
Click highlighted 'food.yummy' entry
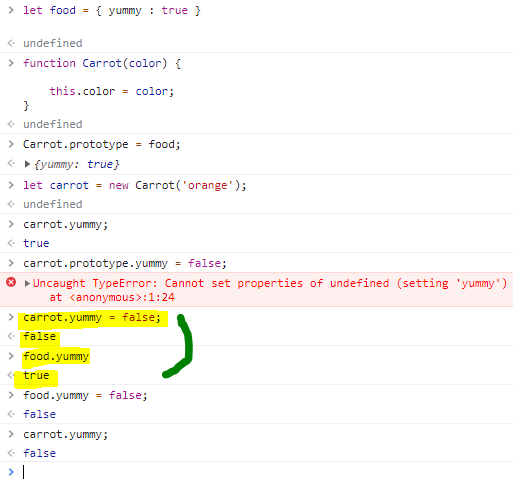coord(56,356)
